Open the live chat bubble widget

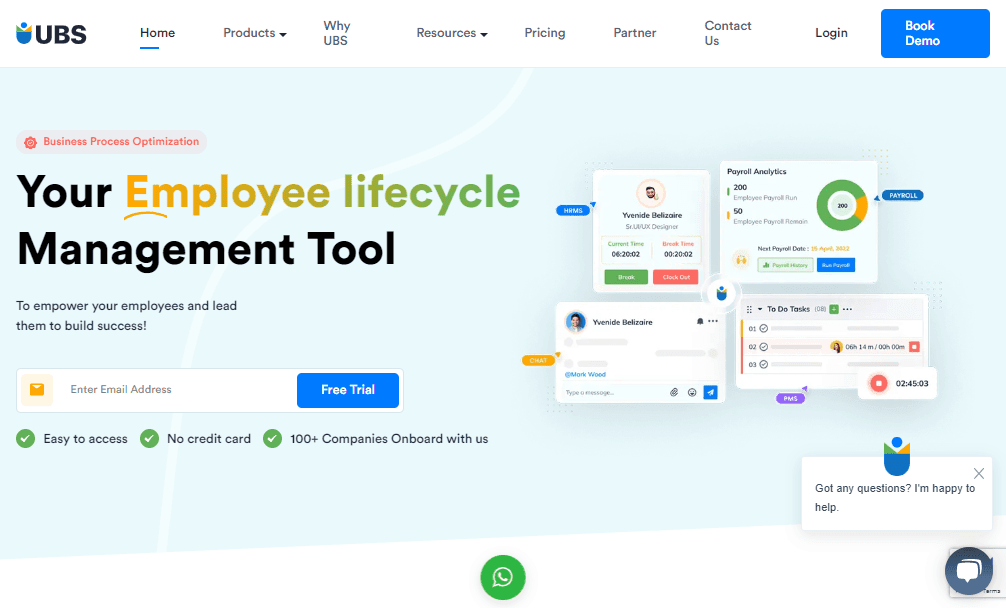968,570
